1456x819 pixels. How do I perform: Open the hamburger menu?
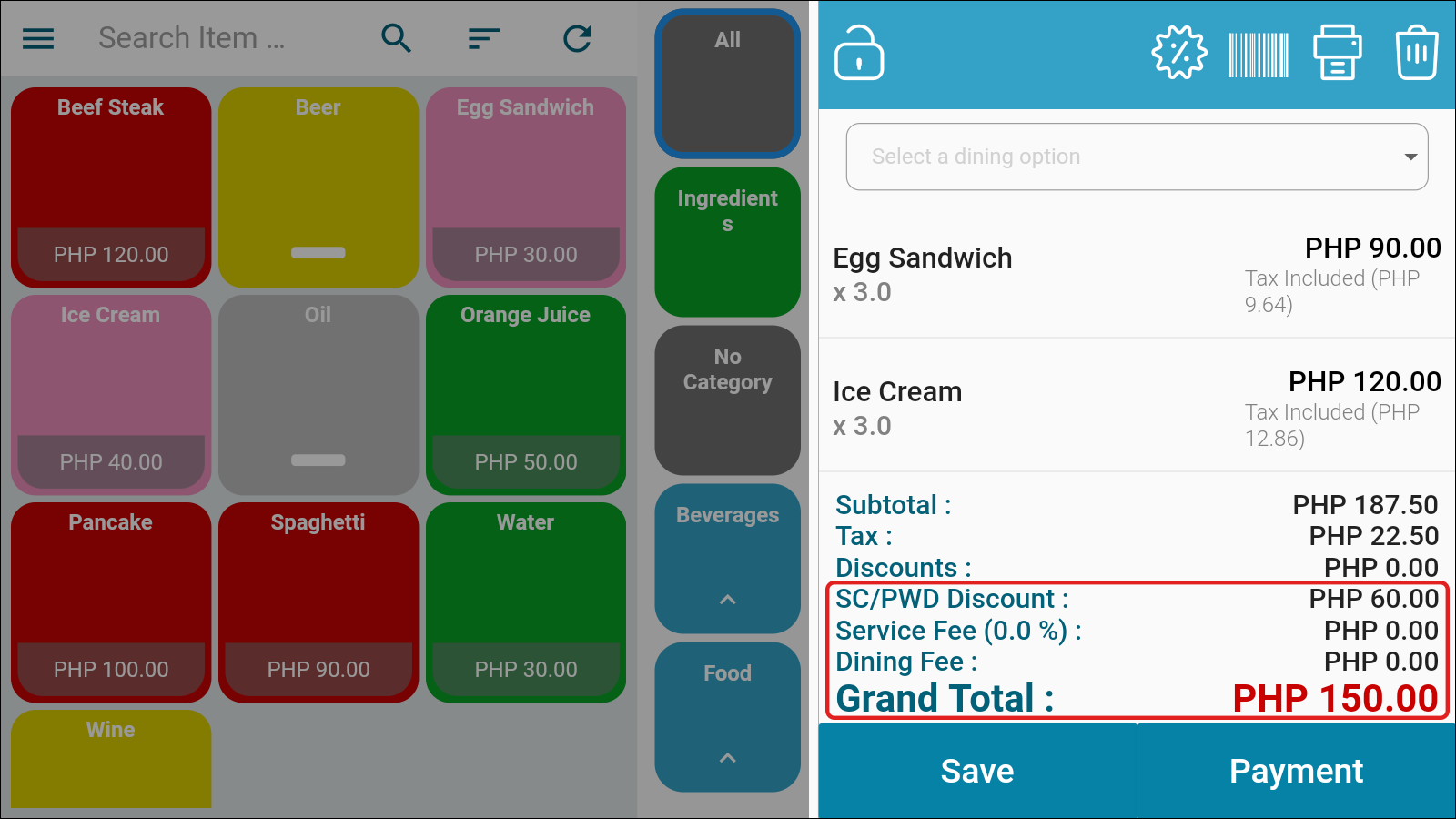[38, 38]
